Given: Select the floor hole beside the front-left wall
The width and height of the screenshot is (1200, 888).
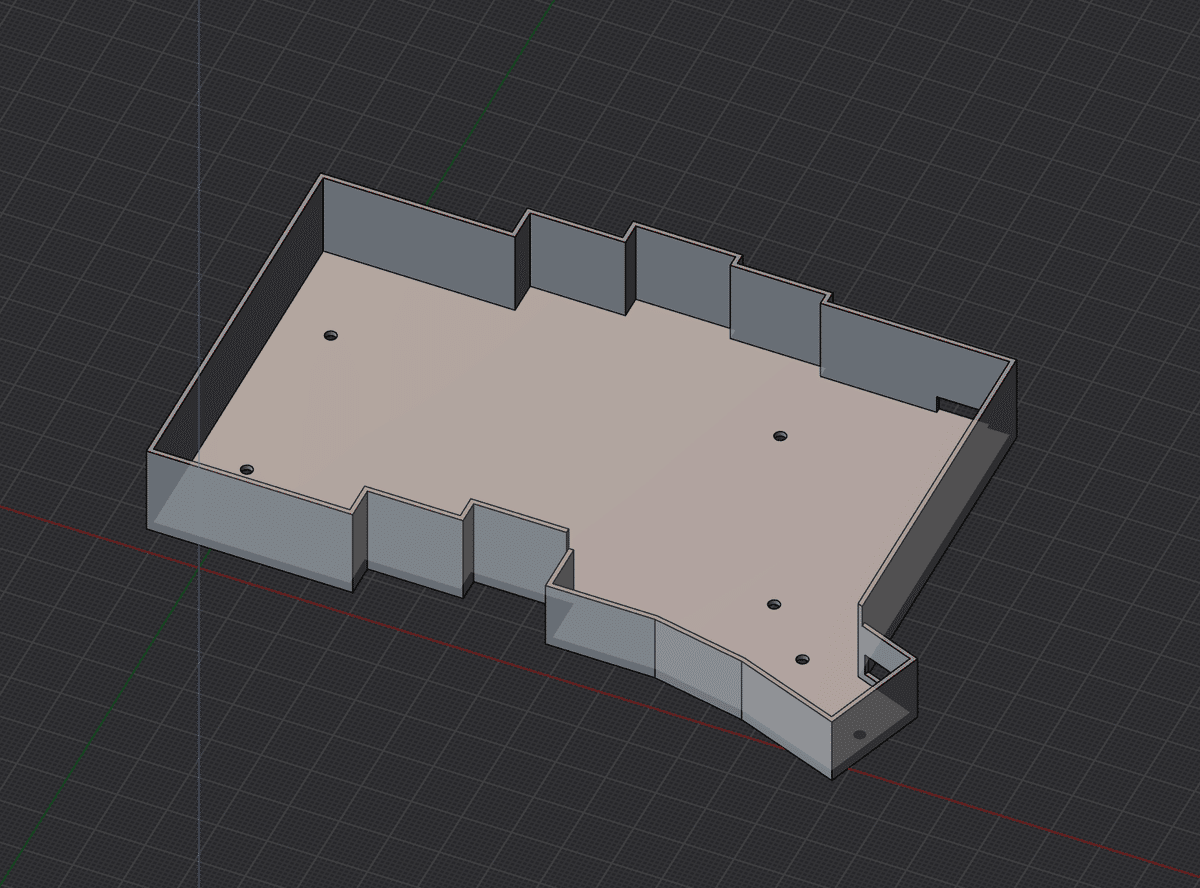Looking at the screenshot, I should pyautogui.click(x=247, y=469).
